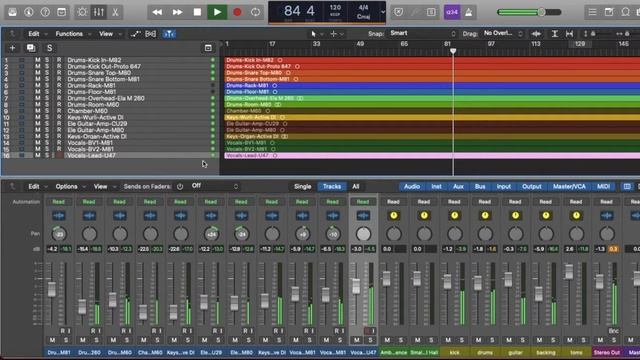Click bar 97 on the ruler

(491, 44)
